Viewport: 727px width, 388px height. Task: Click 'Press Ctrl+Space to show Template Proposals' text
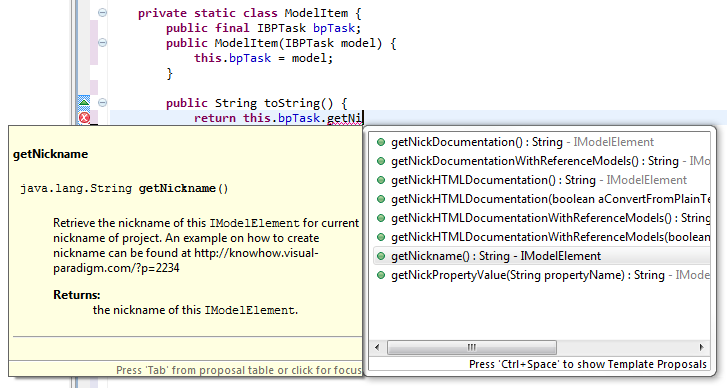tap(587, 364)
